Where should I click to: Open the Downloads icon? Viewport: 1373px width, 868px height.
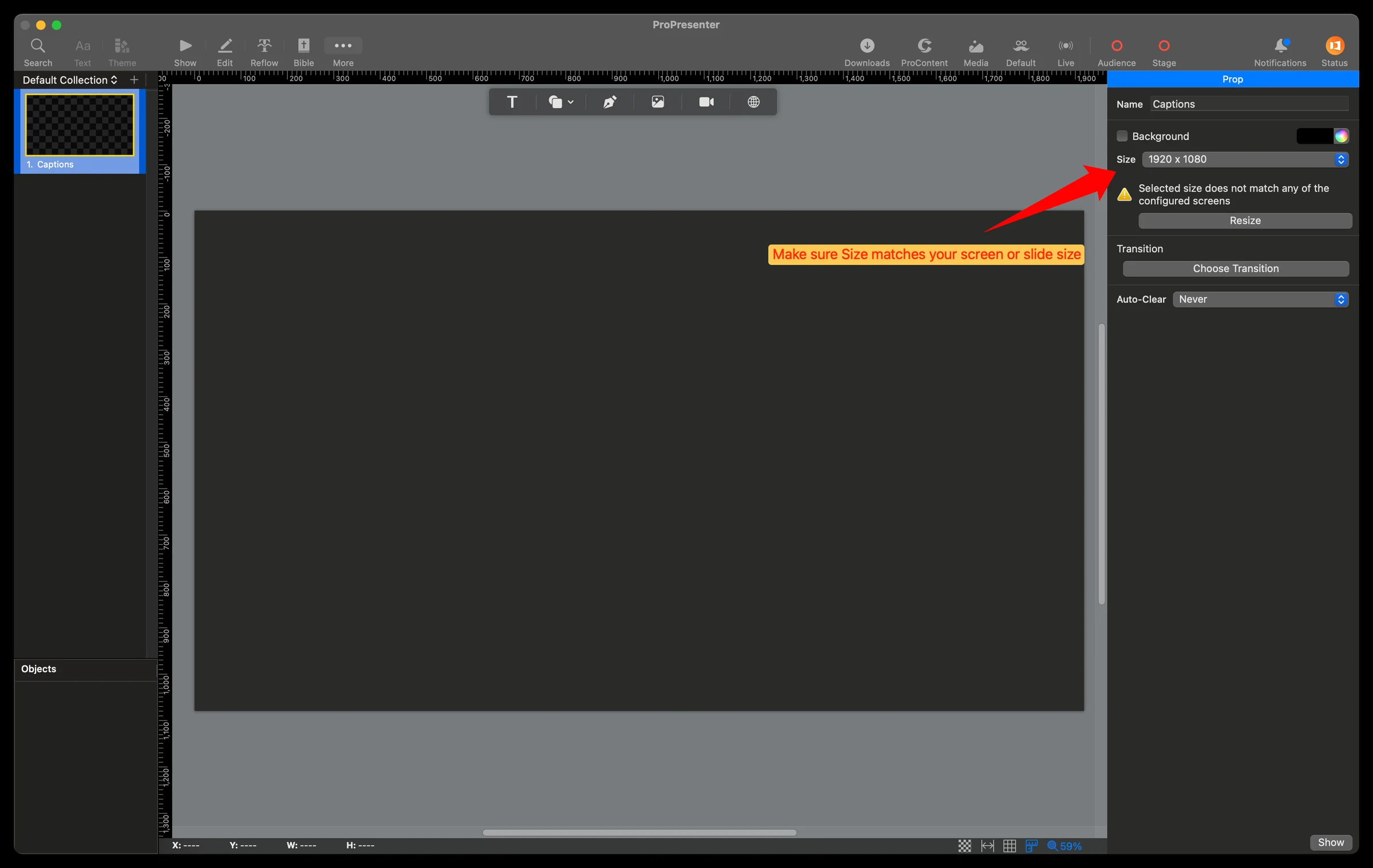point(866,51)
